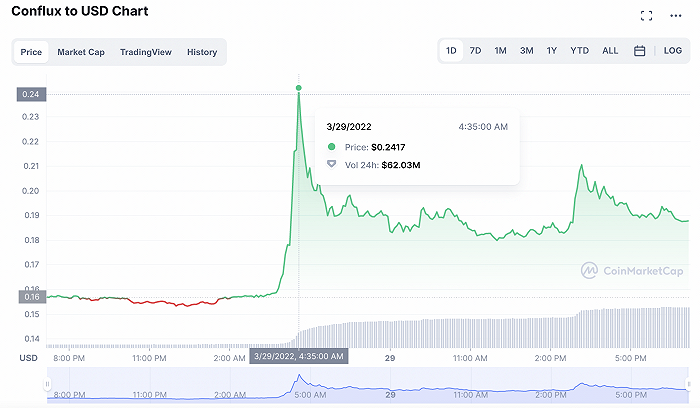700x408 pixels.
Task: Click the 3/29/2022 date in tooltip
Action: (349, 127)
